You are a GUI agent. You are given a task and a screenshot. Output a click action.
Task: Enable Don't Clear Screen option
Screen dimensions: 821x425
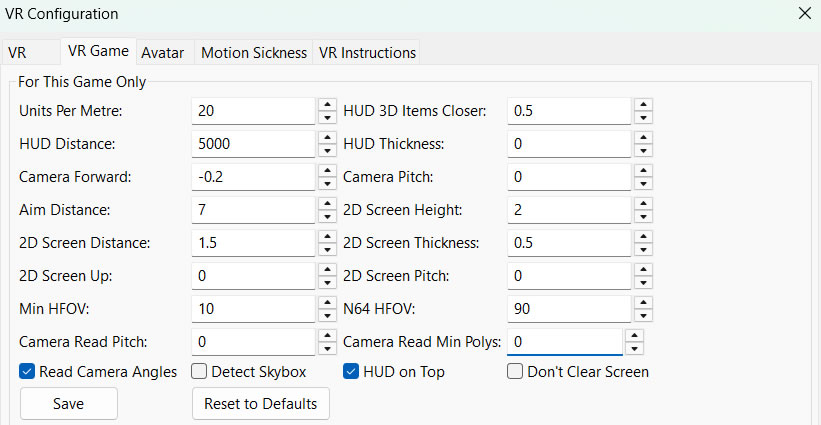point(515,372)
